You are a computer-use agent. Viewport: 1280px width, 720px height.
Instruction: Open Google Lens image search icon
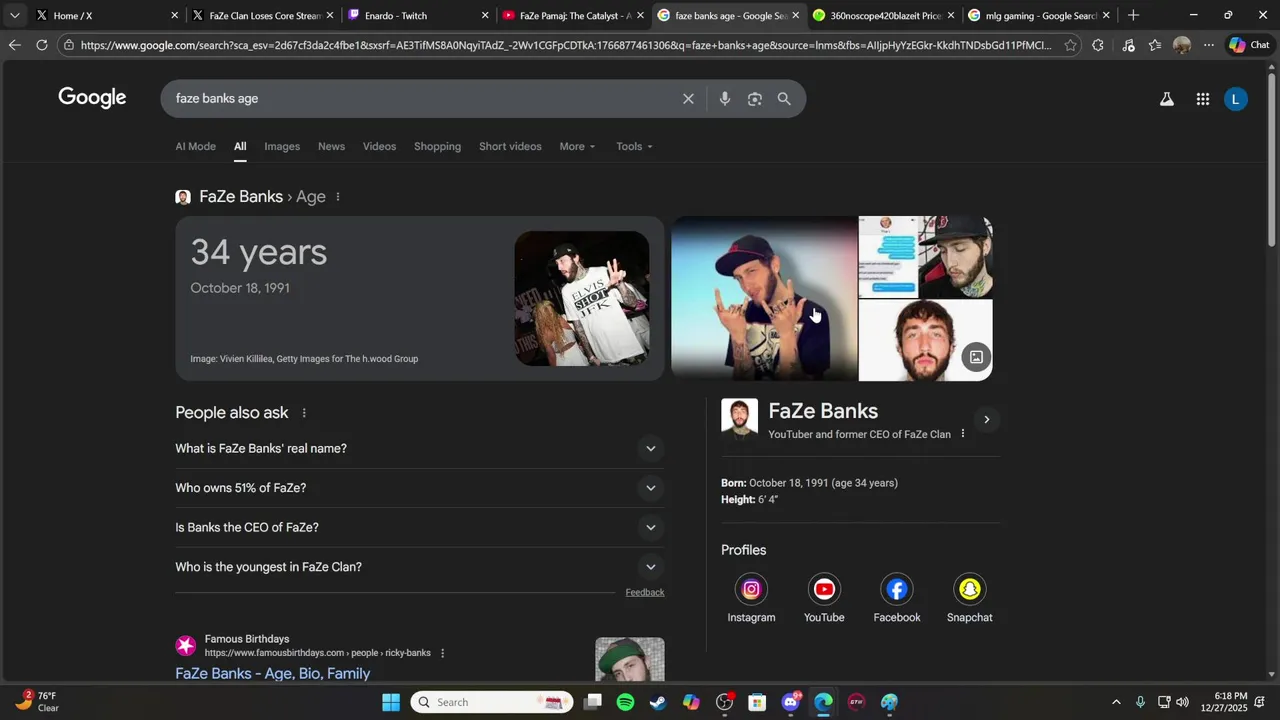[x=755, y=99]
